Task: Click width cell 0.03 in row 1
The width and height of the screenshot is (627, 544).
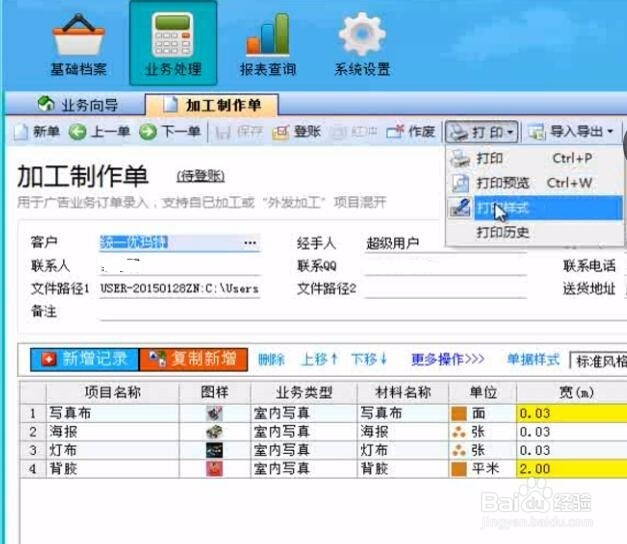Action: pyautogui.click(x=572, y=413)
